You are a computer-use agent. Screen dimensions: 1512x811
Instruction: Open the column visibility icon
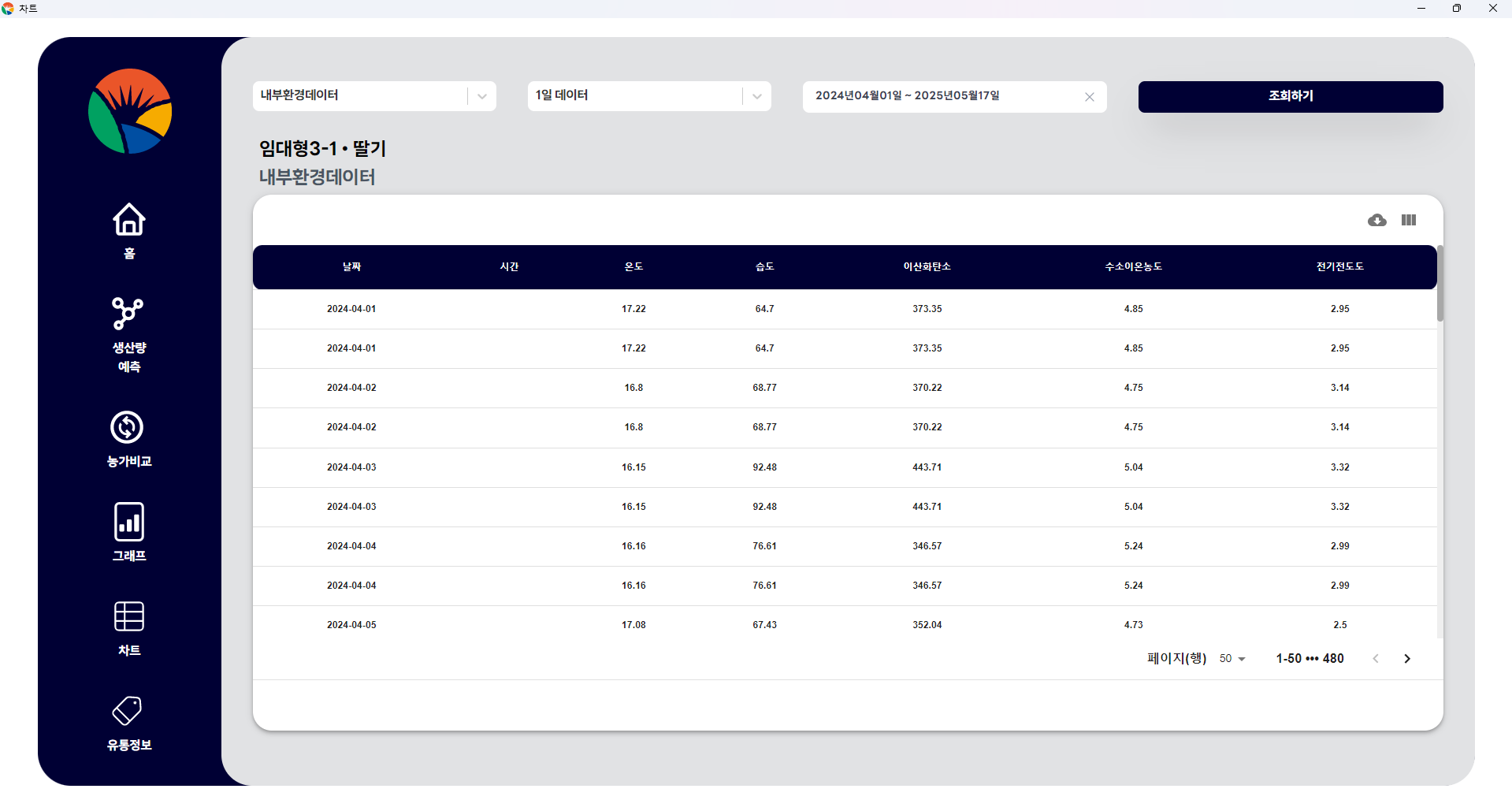[1409, 220]
